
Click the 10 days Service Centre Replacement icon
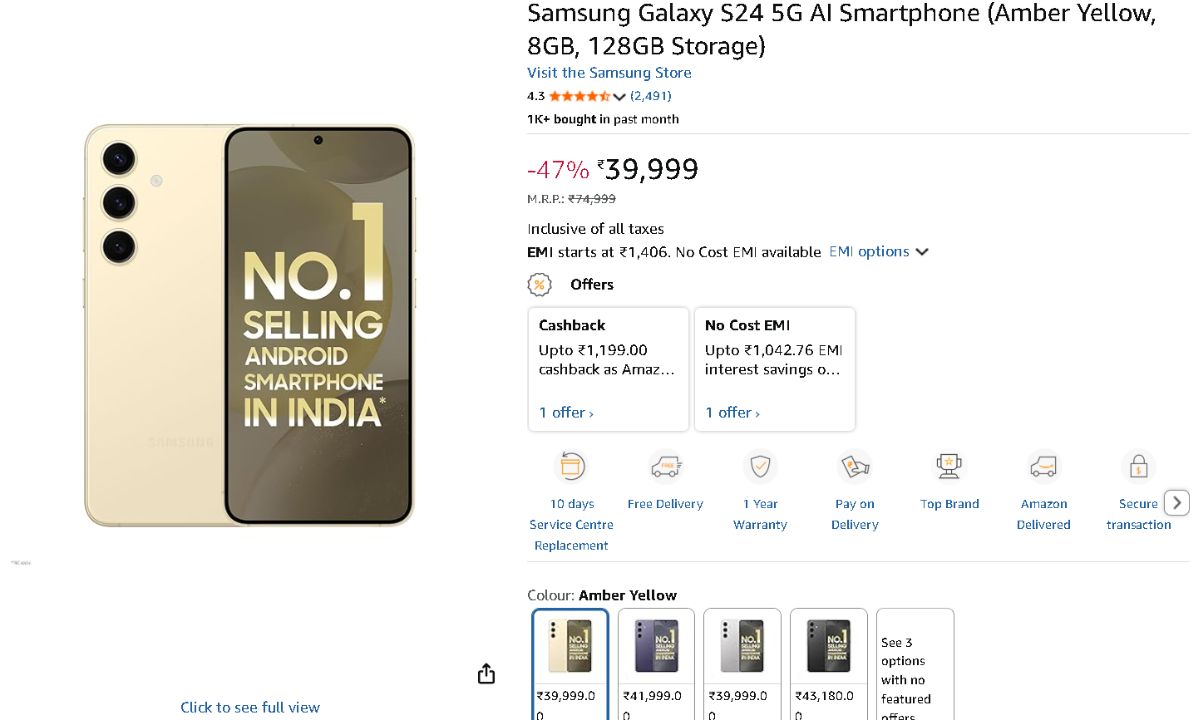570,466
